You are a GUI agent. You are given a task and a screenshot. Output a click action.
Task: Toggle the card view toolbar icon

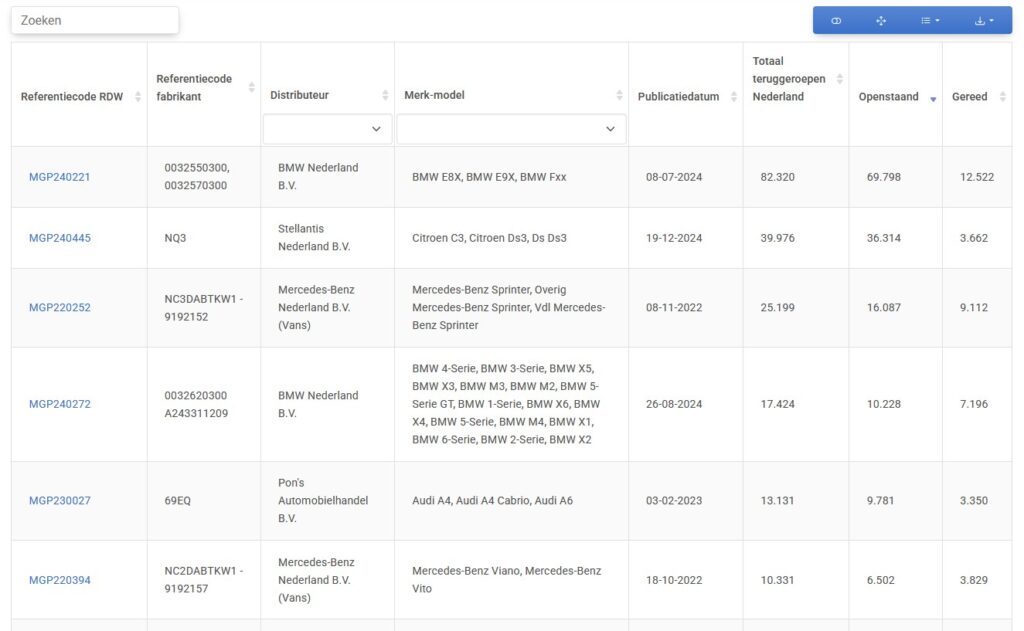point(836,21)
